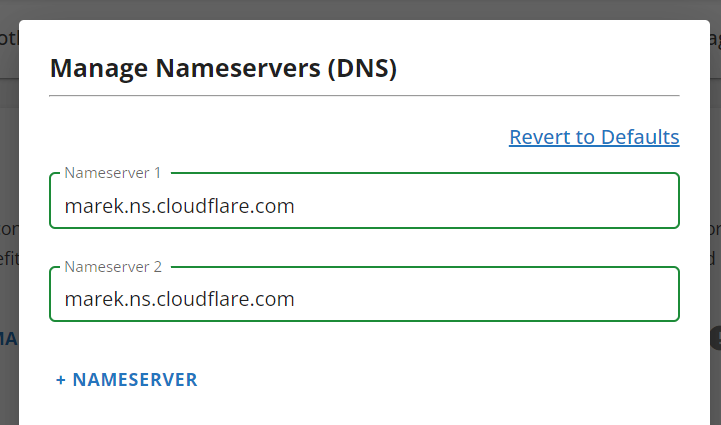Add another nameserver with + NAMESERVER
721x425 pixels.
coord(126,379)
